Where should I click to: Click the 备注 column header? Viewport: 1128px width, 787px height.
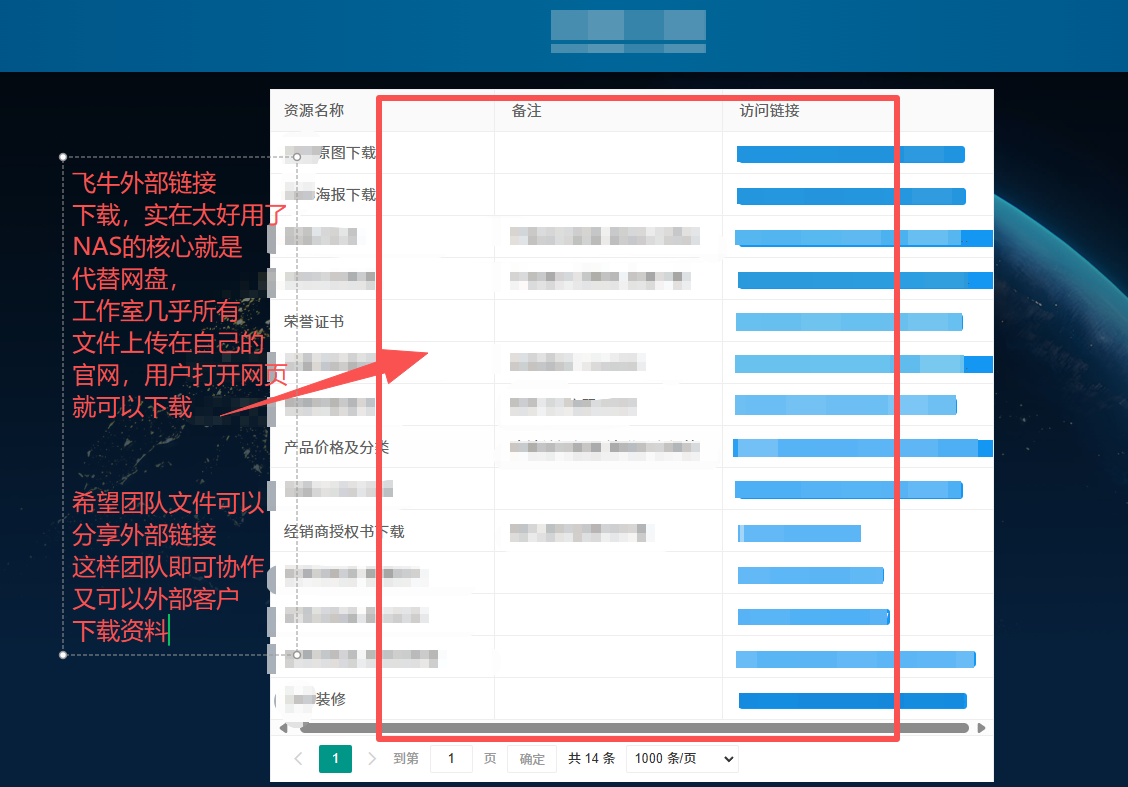click(x=526, y=110)
